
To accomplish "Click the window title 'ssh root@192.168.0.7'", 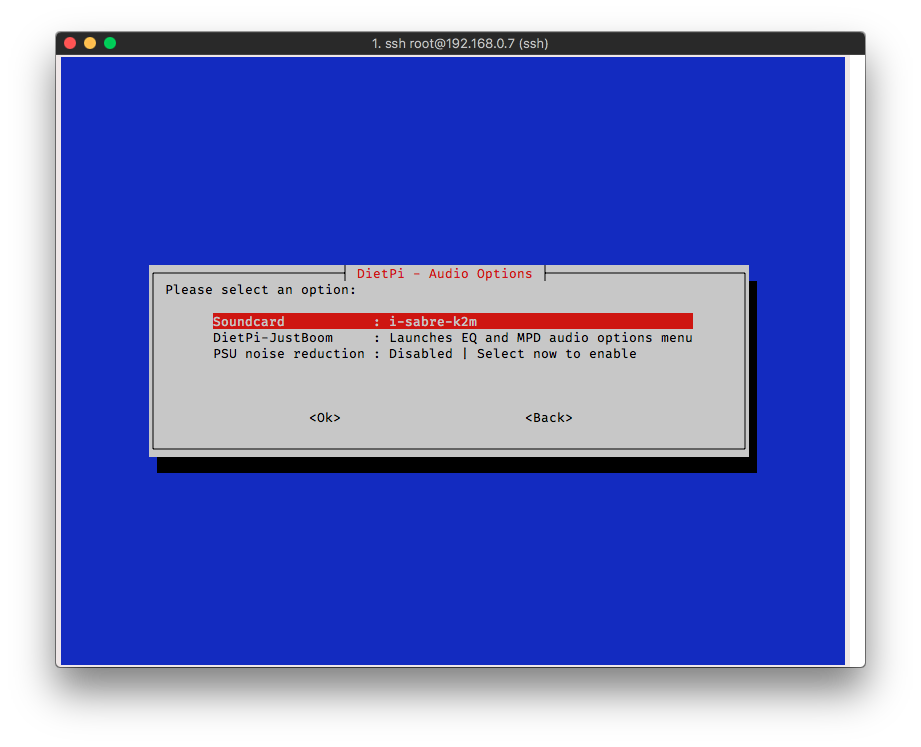I will pos(460,43).
